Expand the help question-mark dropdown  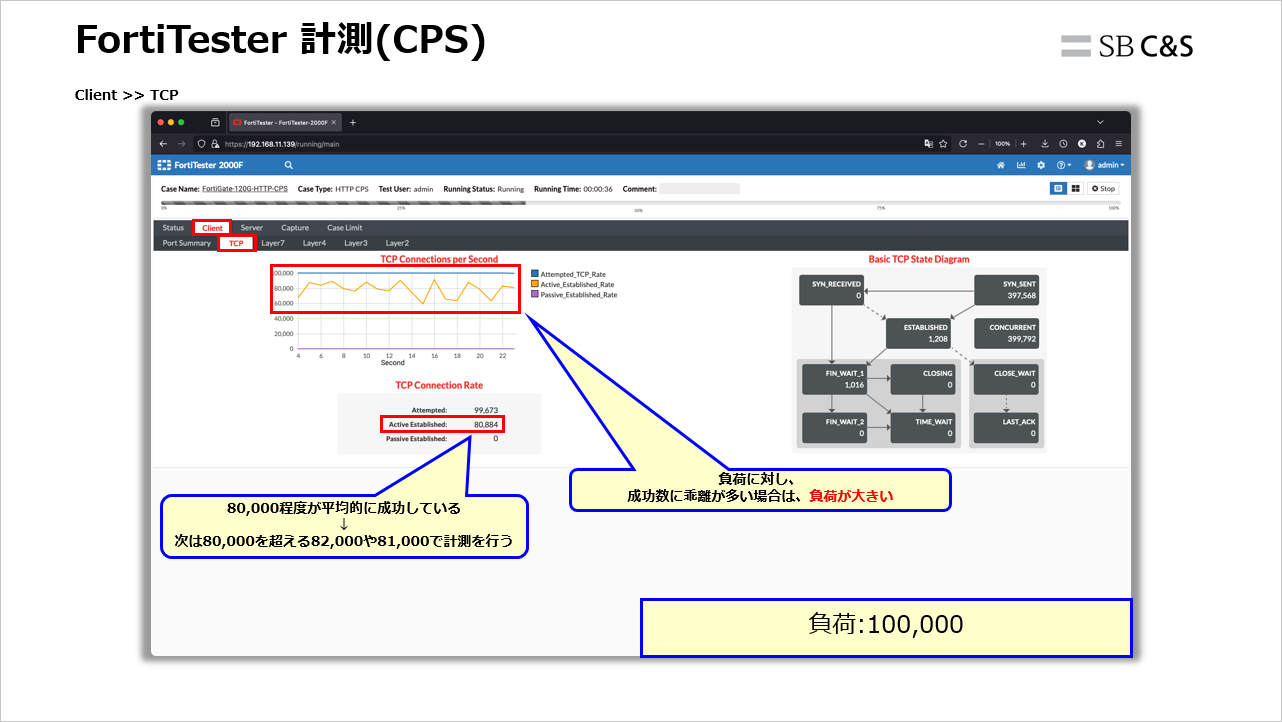click(x=1062, y=165)
